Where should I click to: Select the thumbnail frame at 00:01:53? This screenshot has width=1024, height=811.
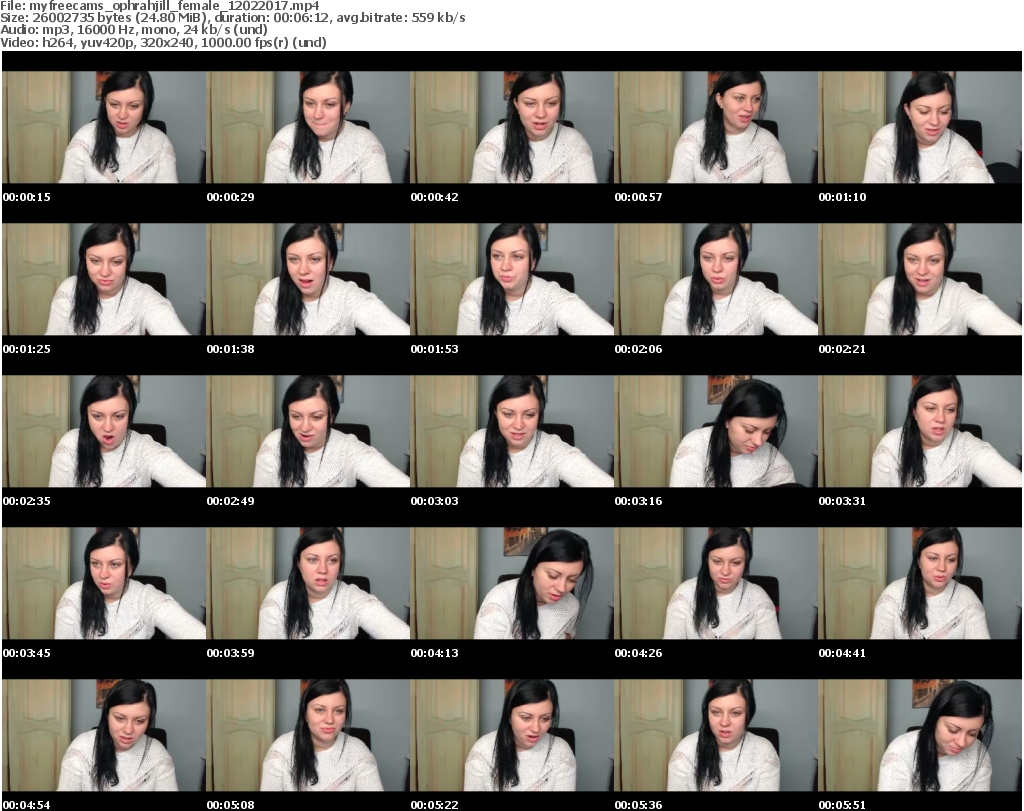(x=512, y=279)
